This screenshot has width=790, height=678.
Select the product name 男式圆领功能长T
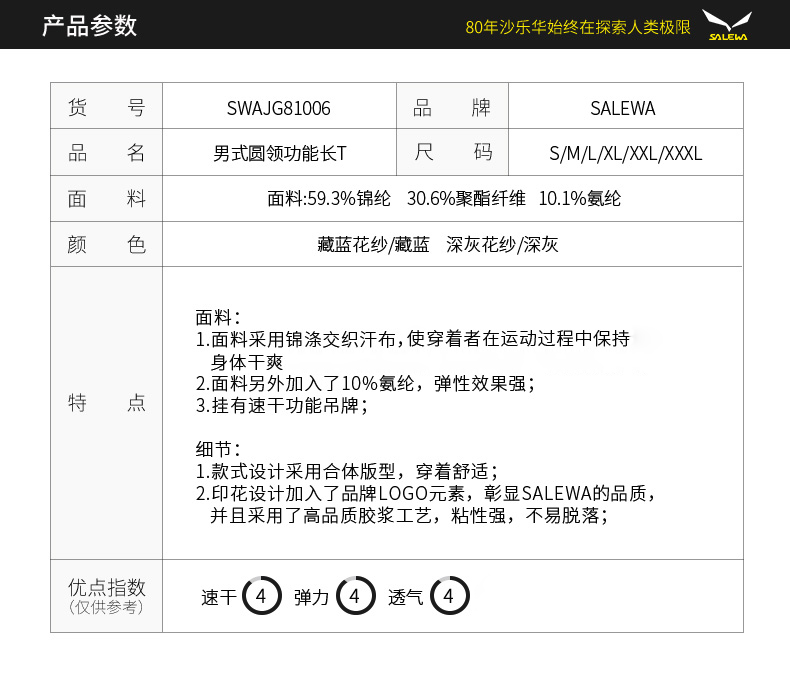(279, 154)
